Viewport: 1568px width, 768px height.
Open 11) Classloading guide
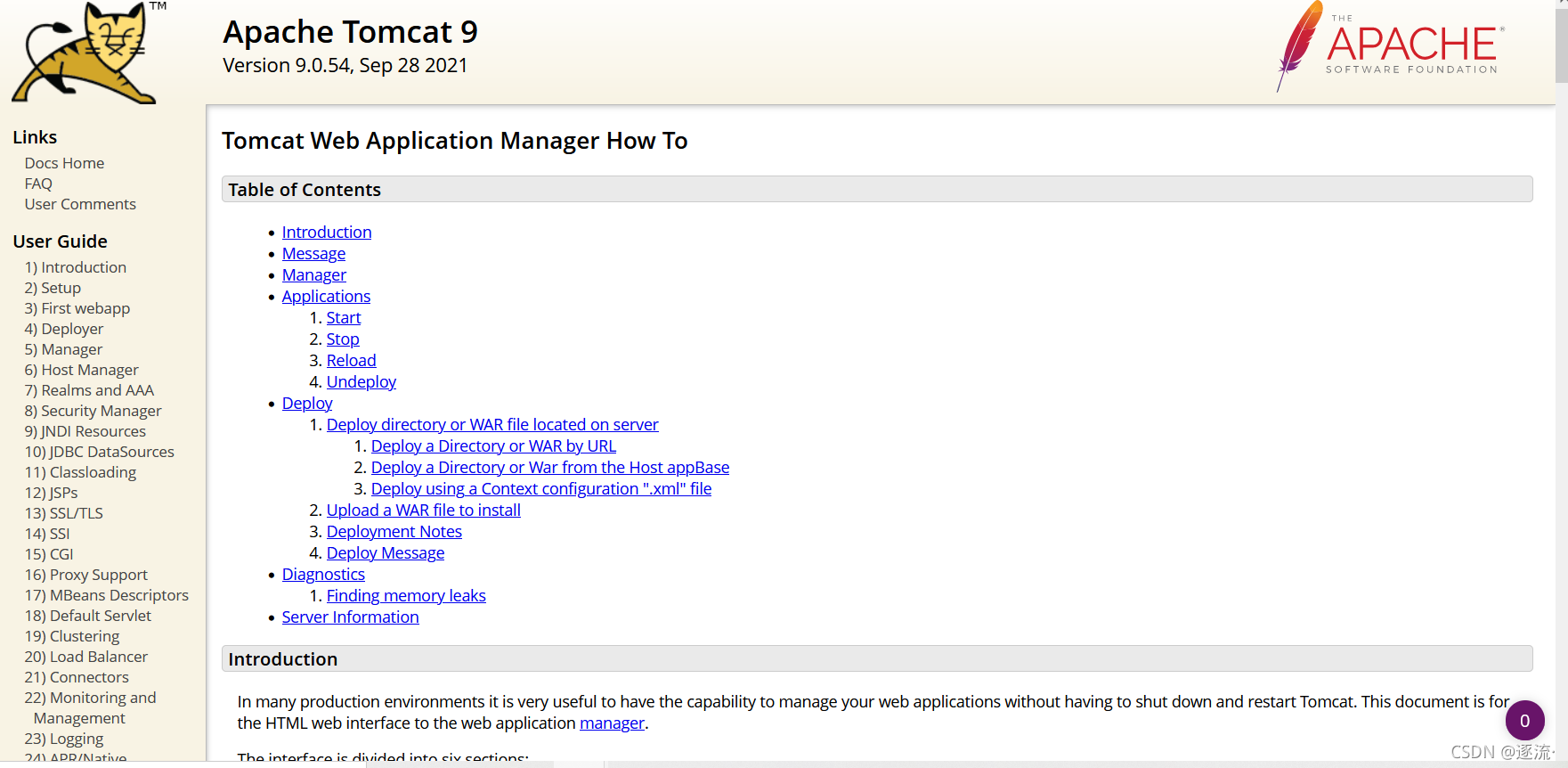click(81, 472)
